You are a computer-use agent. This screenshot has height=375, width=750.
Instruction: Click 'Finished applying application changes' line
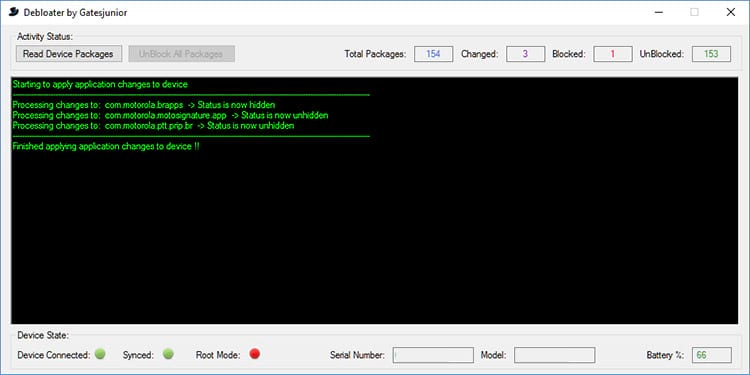[x=106, y=146]
